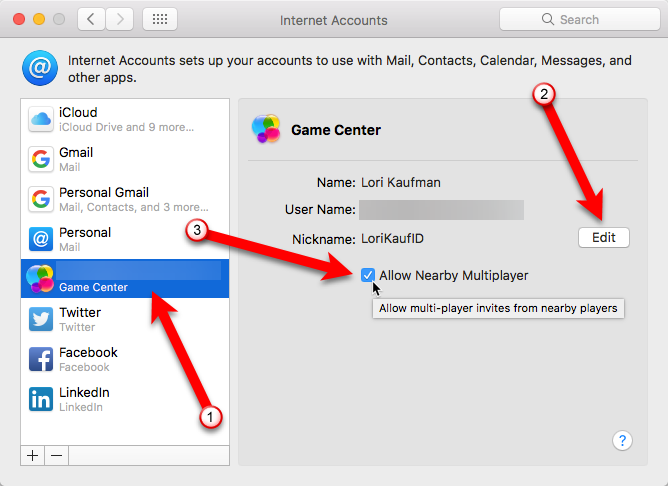
Task: Click the Facebook logo icon
Action: pyautogui.click(x=41, y=359)
